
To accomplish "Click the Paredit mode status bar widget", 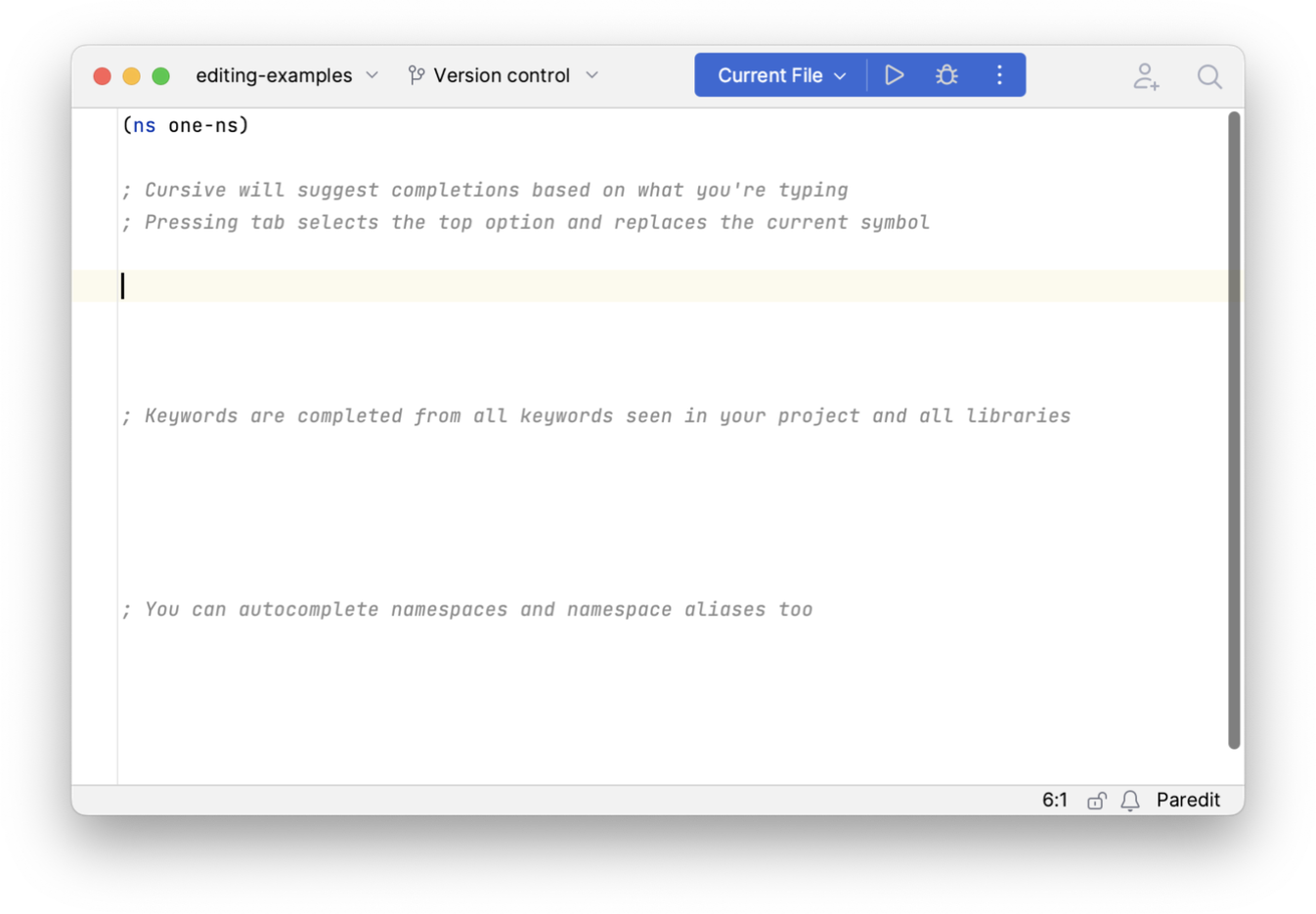I will point(1188,800).
